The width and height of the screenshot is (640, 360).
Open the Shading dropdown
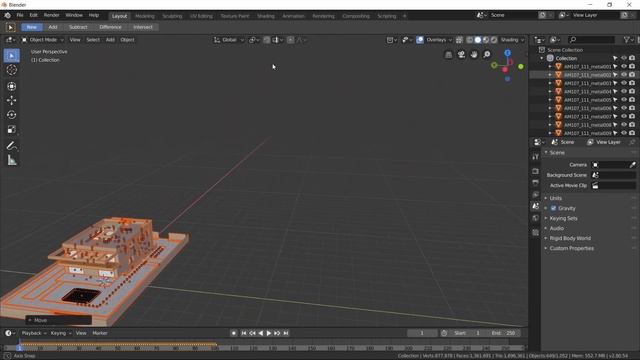coord(512,40)
